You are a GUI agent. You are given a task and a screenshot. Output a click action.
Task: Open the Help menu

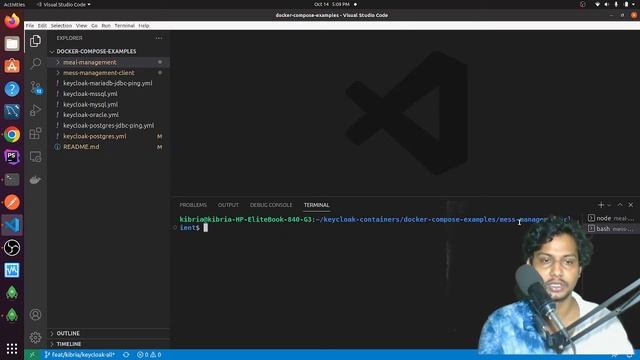pos(144,25)
